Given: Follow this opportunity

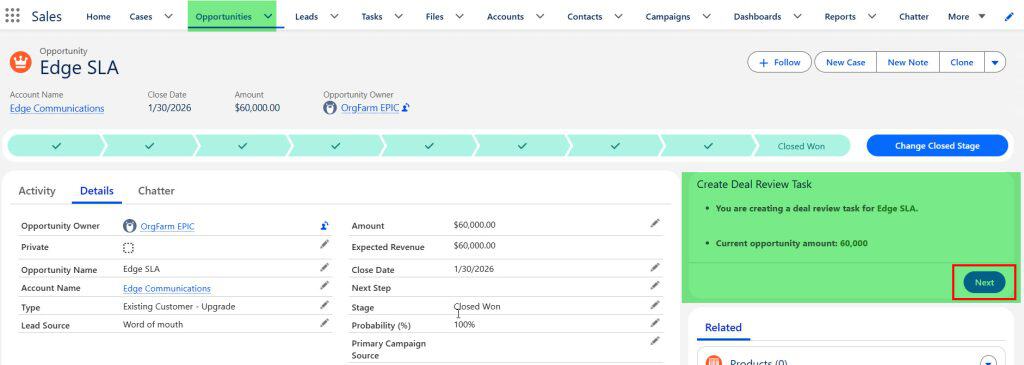Looking at the screenshot, I should (779, 63).
